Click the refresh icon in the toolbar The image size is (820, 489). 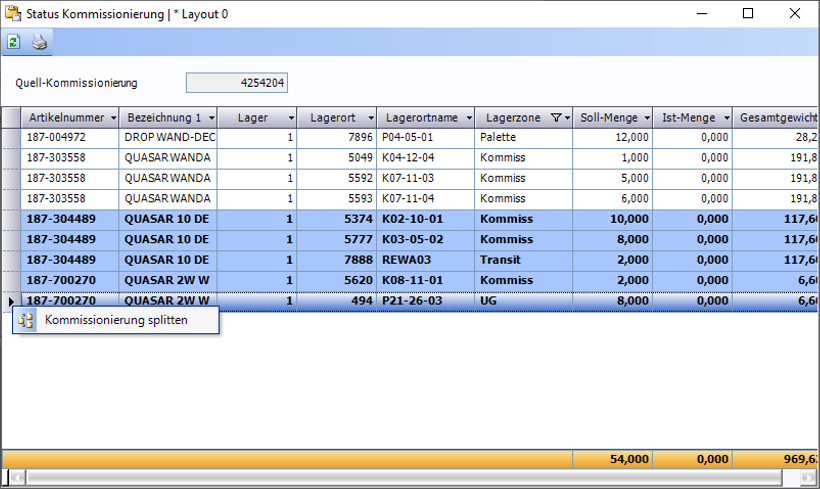(x=14, y=42)
